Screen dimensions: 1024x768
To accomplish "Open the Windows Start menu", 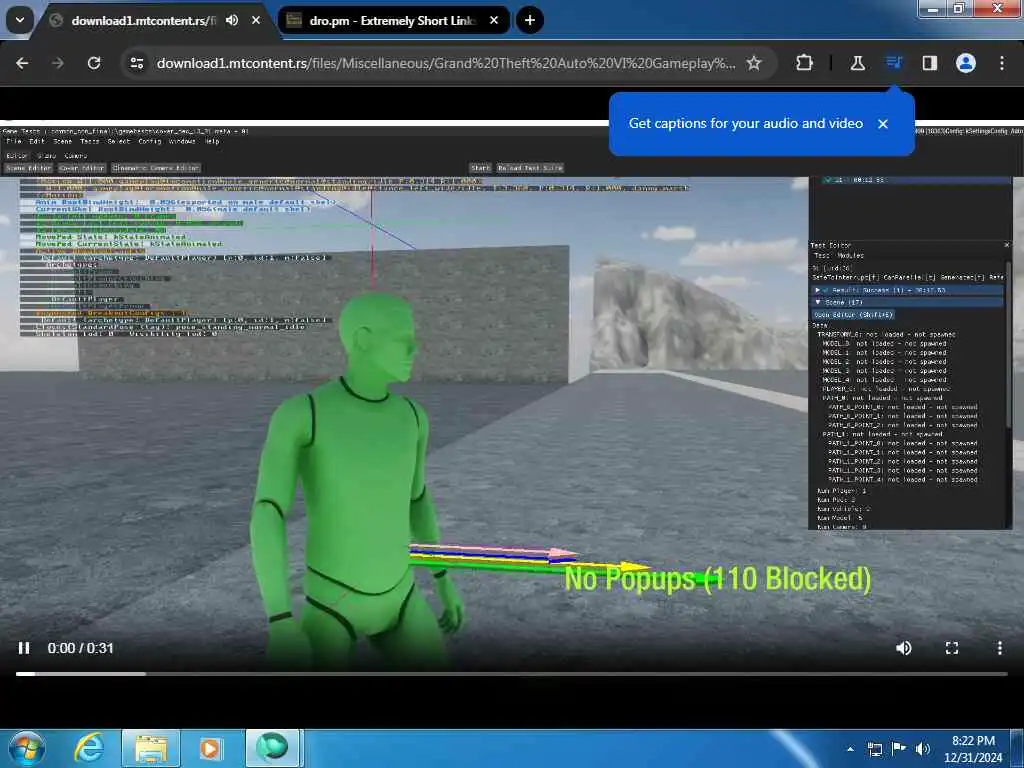I will coord(26,748).
